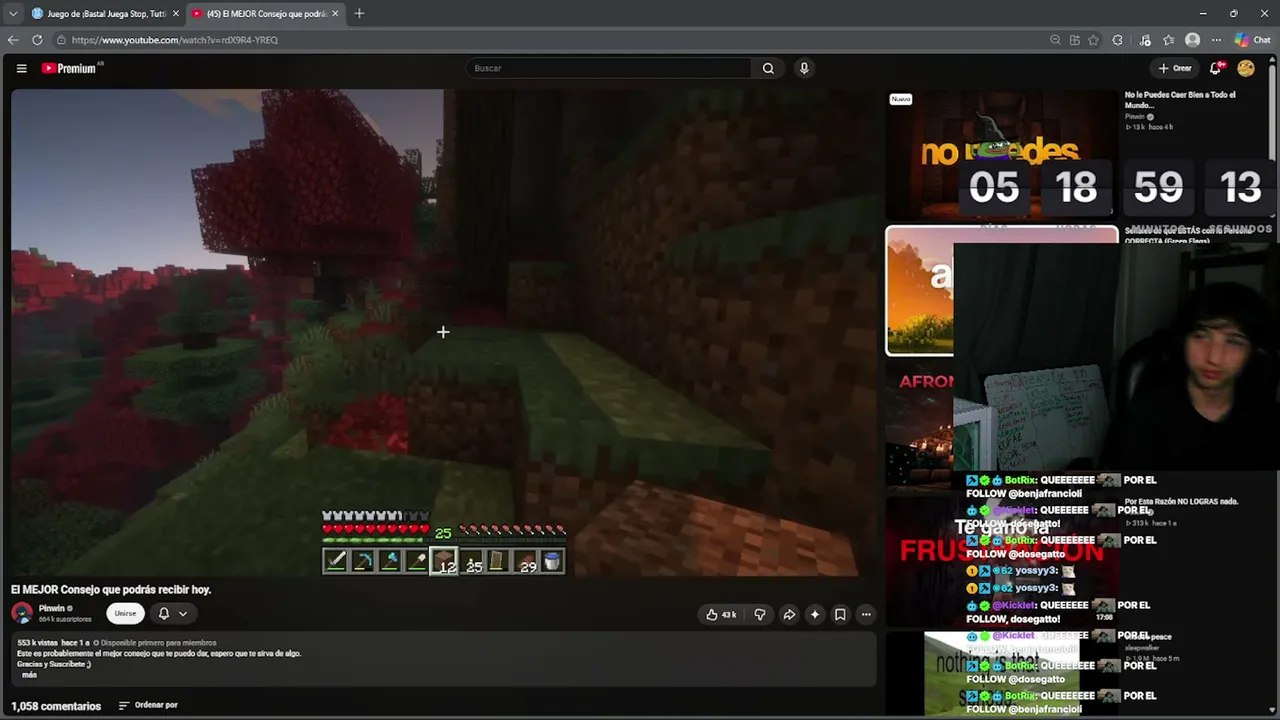Image resolution: width=1280 pixels, height=720 pixels.
Task: Open the Crear button
Action: click(x=1175, y=68)
